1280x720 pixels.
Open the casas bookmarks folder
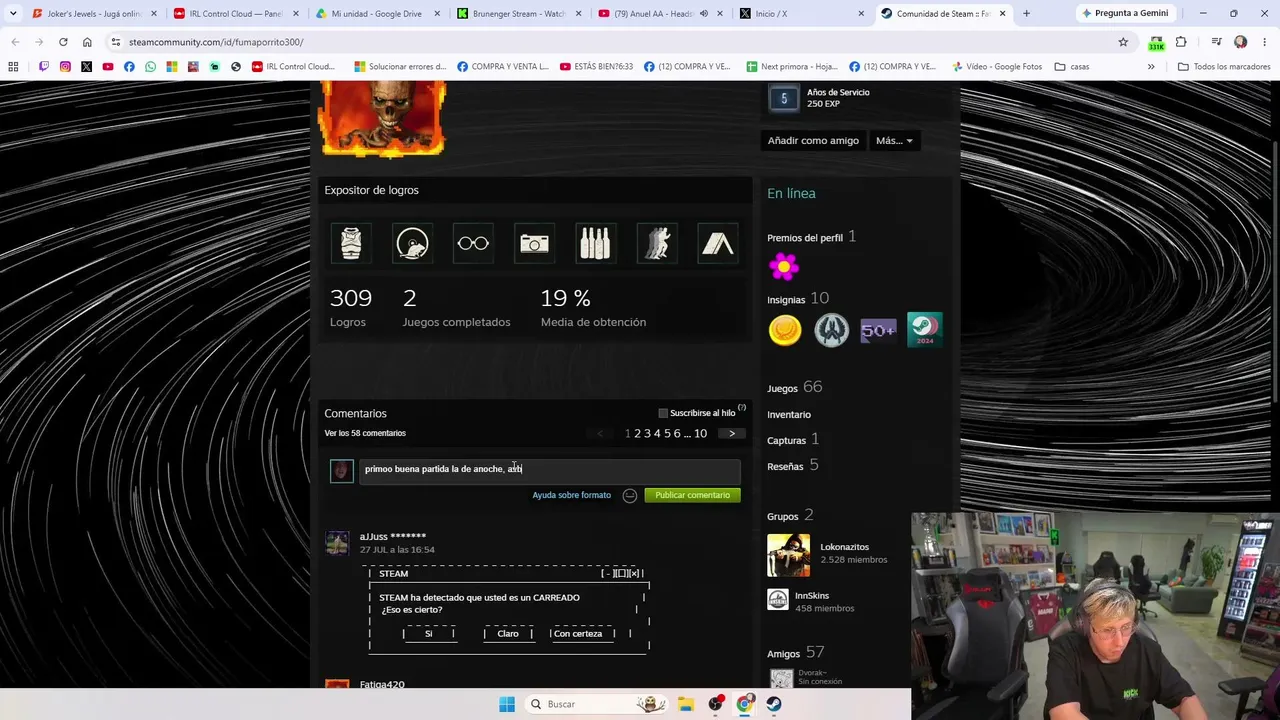[x=1071, y=66]
